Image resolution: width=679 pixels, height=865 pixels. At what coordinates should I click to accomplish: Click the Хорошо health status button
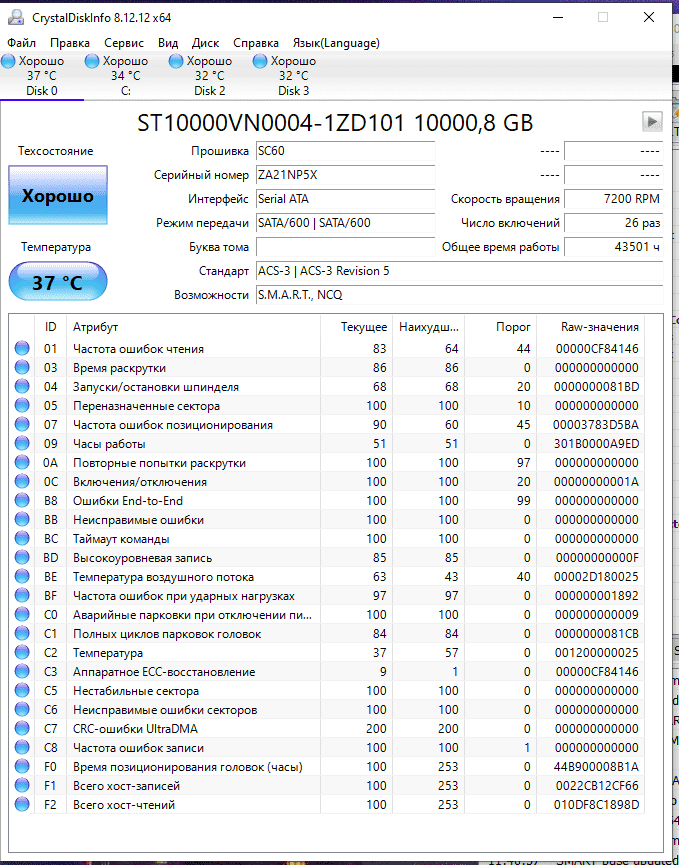(x=58, y=196)
